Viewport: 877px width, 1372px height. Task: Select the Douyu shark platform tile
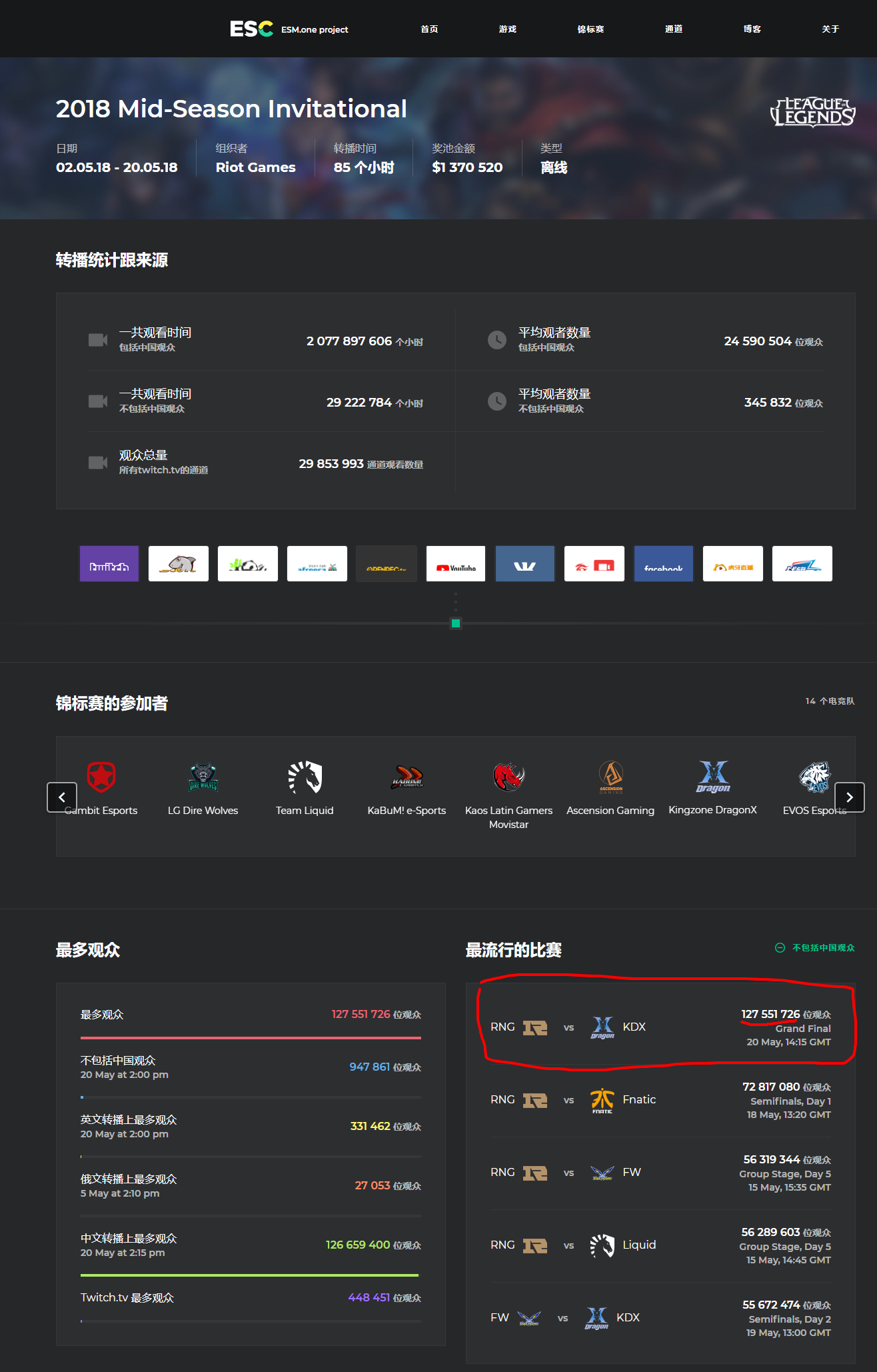coord(179,564)
